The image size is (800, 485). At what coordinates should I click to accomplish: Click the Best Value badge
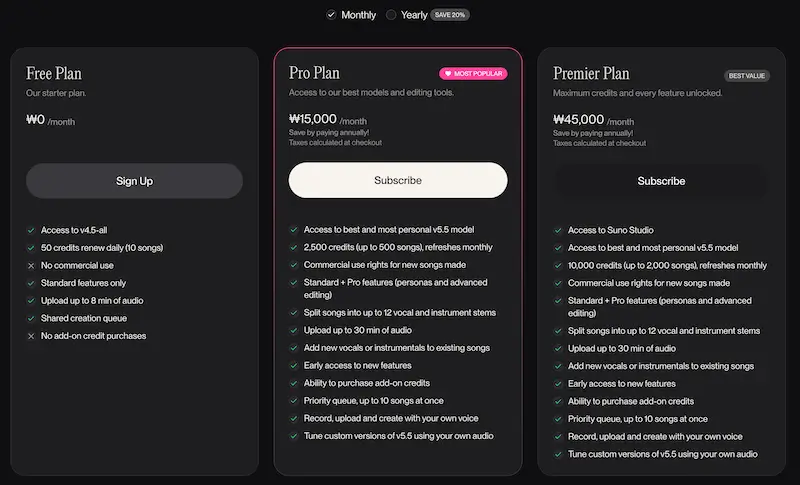(x=747, y=76)
